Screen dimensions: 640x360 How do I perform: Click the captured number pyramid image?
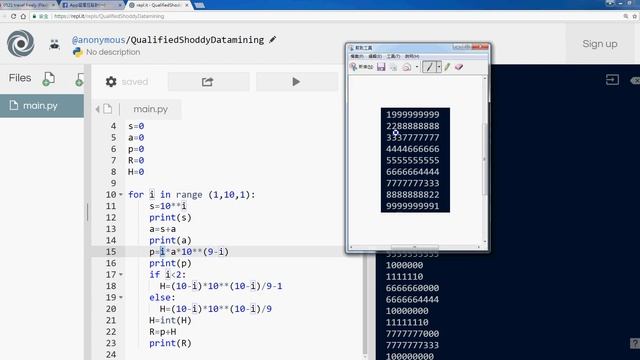415,160
